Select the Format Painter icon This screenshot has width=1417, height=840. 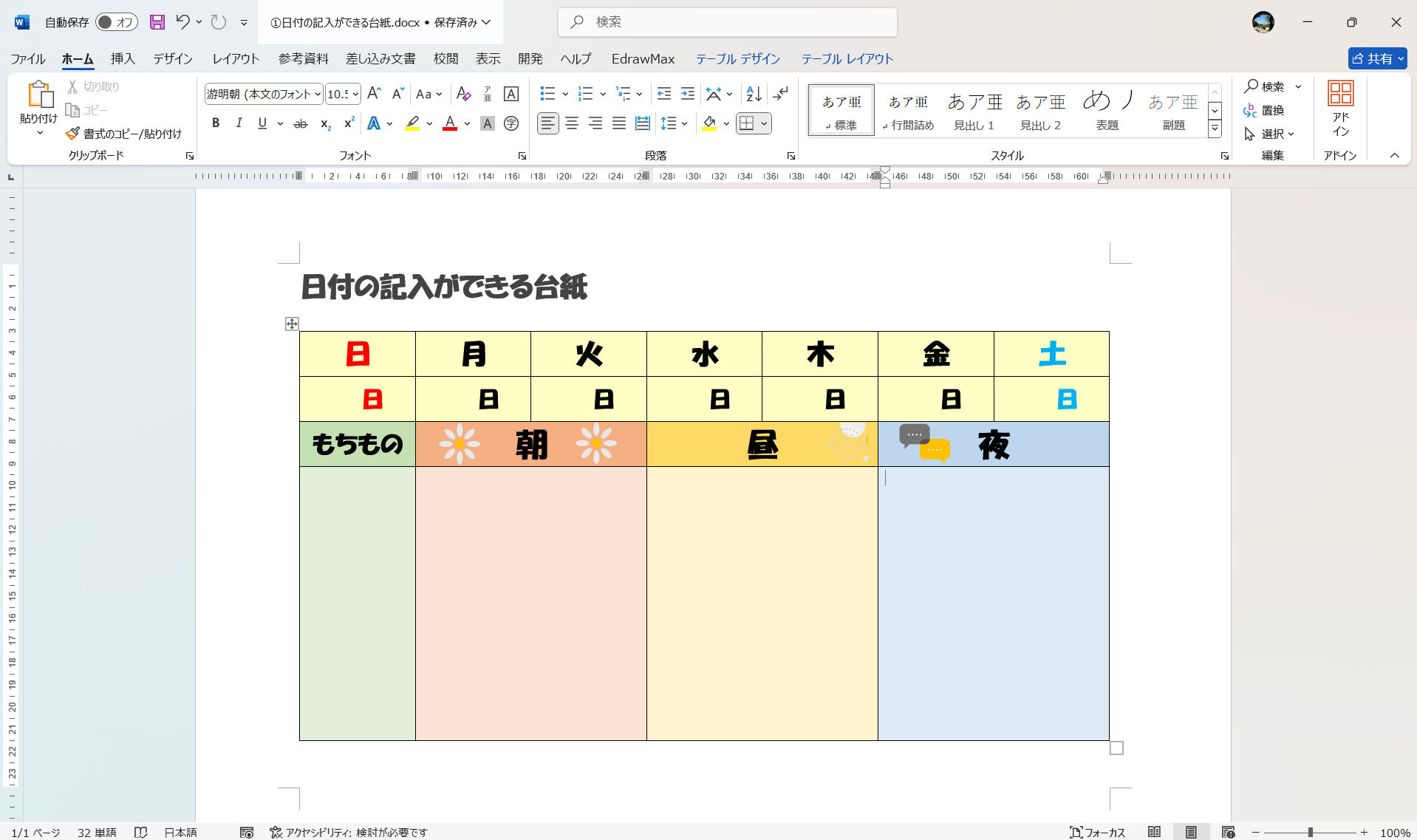coord(72,134)
